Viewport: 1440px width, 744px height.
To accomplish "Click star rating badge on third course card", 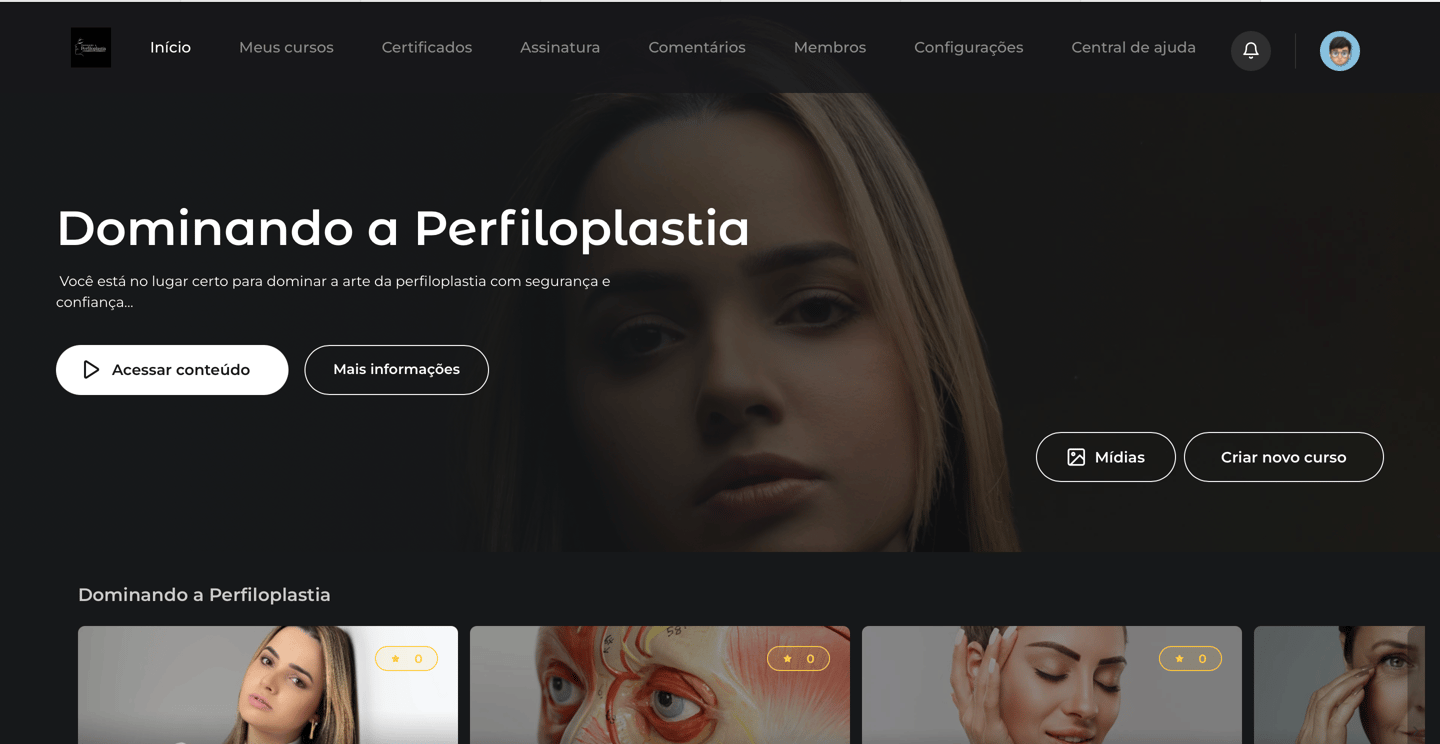I will coord(1190,658).
